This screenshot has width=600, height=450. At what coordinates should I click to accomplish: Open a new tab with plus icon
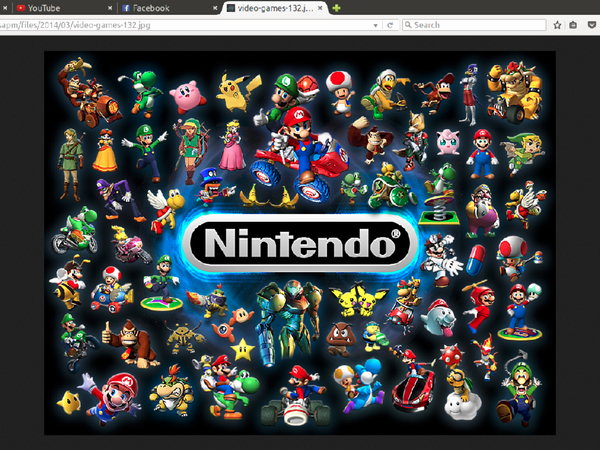[x=336, y=8]
